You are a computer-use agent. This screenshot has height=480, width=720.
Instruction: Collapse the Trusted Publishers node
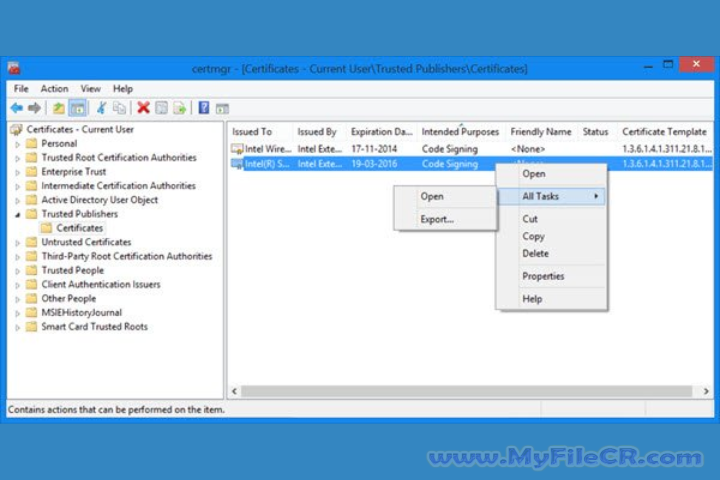pos(17,215)
